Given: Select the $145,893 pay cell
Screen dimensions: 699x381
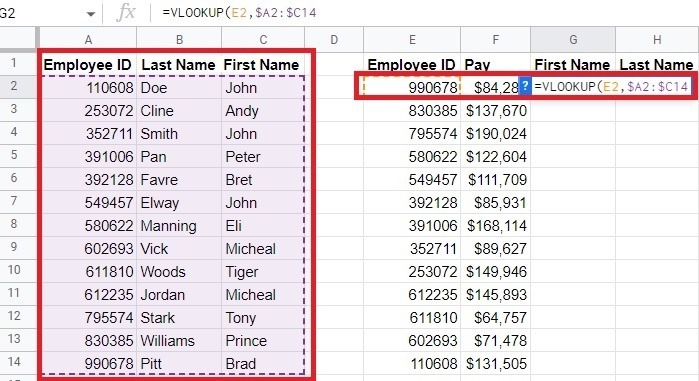Looking at the screenshot, I should tap(495, 295).
